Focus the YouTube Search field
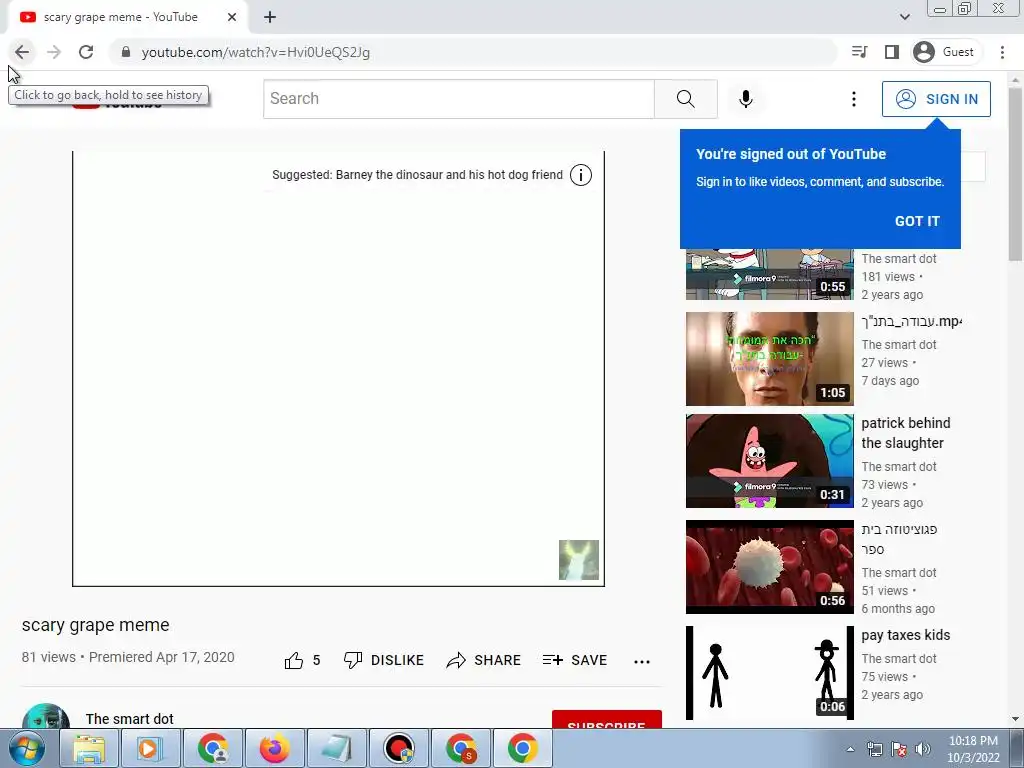 (x=458, y=99)
